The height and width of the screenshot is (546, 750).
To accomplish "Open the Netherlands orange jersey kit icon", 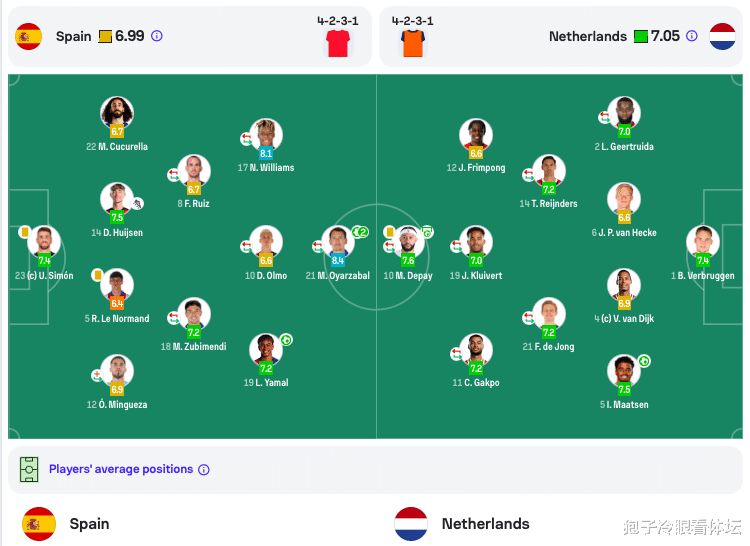I will (413, 43).
